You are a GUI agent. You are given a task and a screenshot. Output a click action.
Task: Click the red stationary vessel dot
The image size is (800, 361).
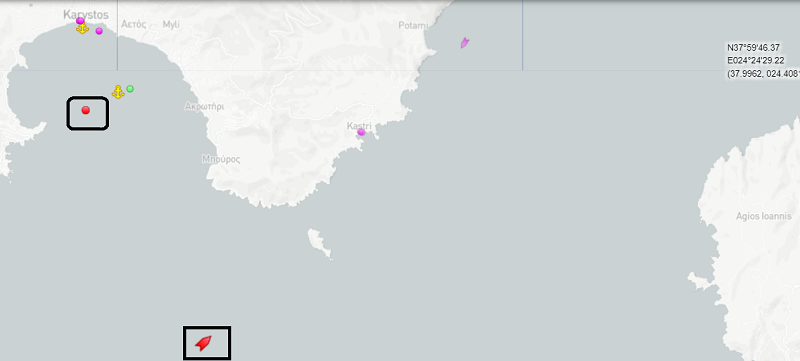(x=86, y=110)
